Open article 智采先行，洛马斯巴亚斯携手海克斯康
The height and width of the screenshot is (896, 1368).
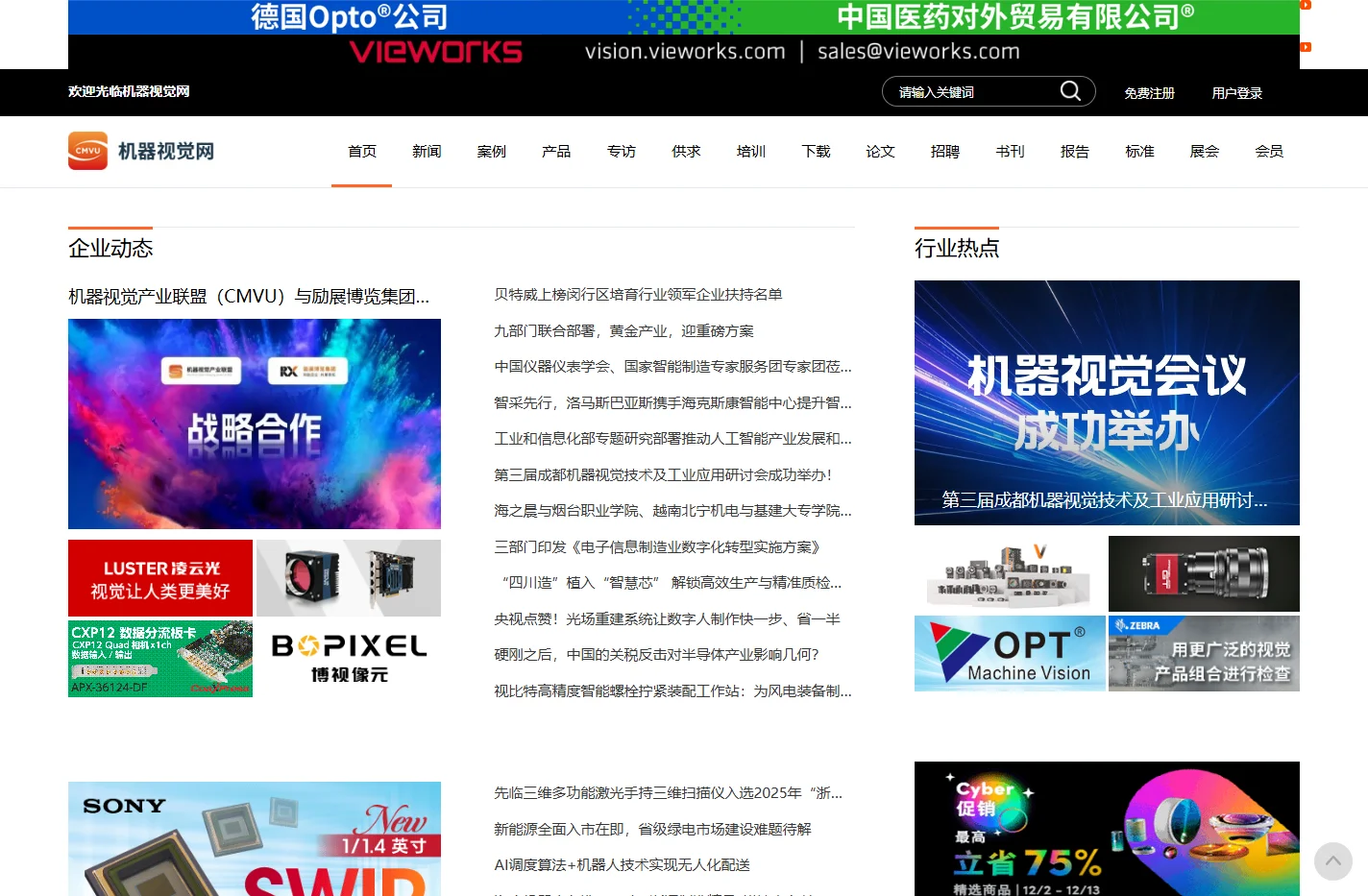tap(672, 403)
